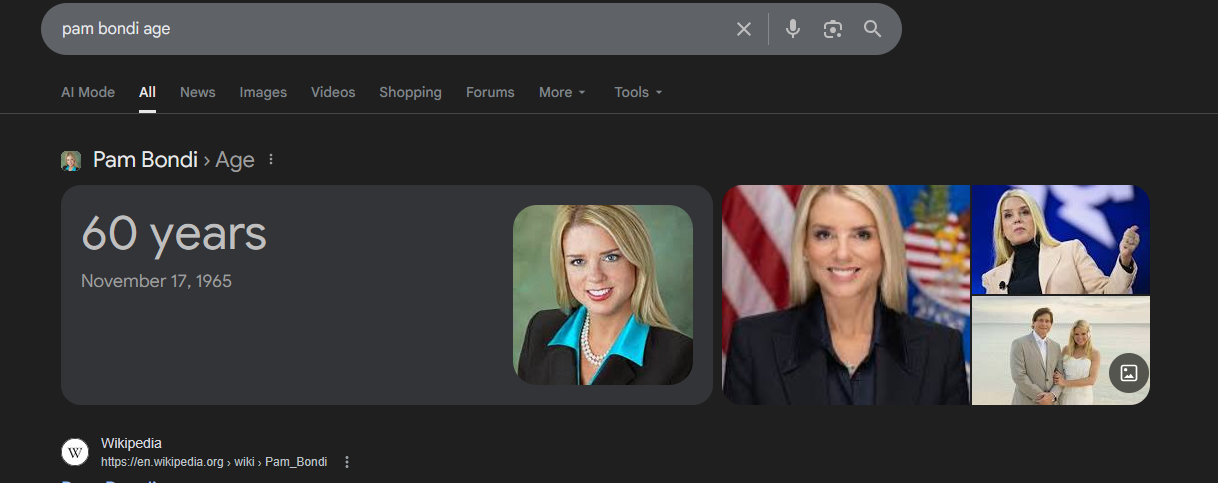Submit search with magnifying glass icon
The image size is (1218, 483).
pyautogui.click(x=873, y=29)
